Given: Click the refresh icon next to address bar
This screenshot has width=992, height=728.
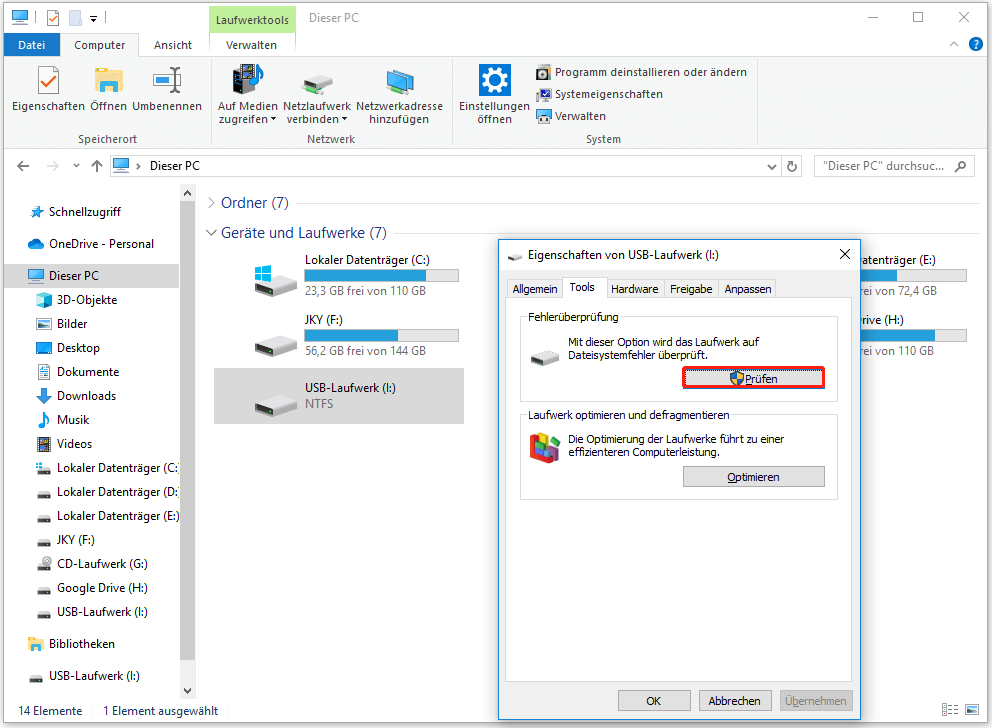Looking at the screenshot, I should click(792, 166).
